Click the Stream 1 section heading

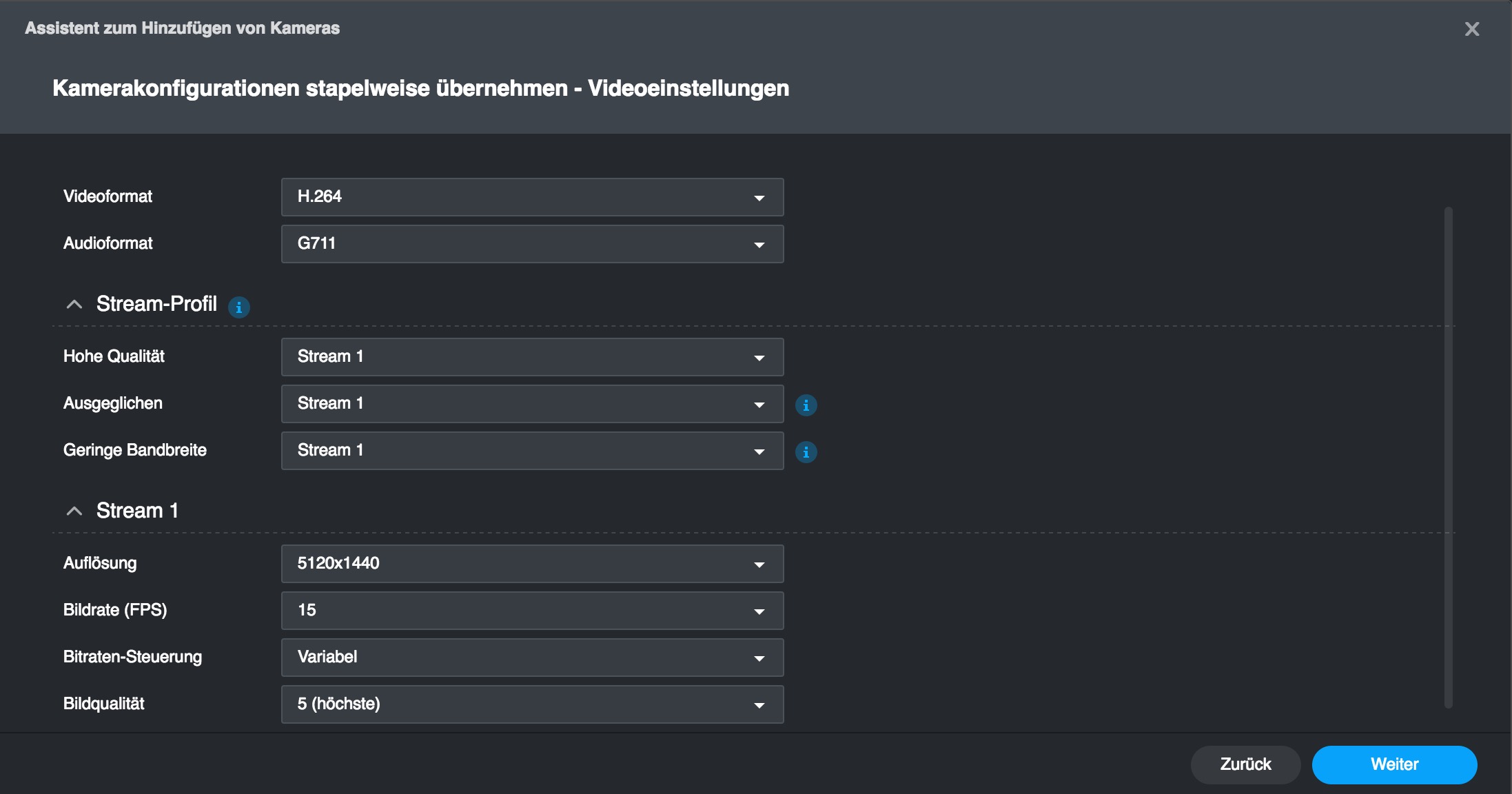click(x=137, y=511)
